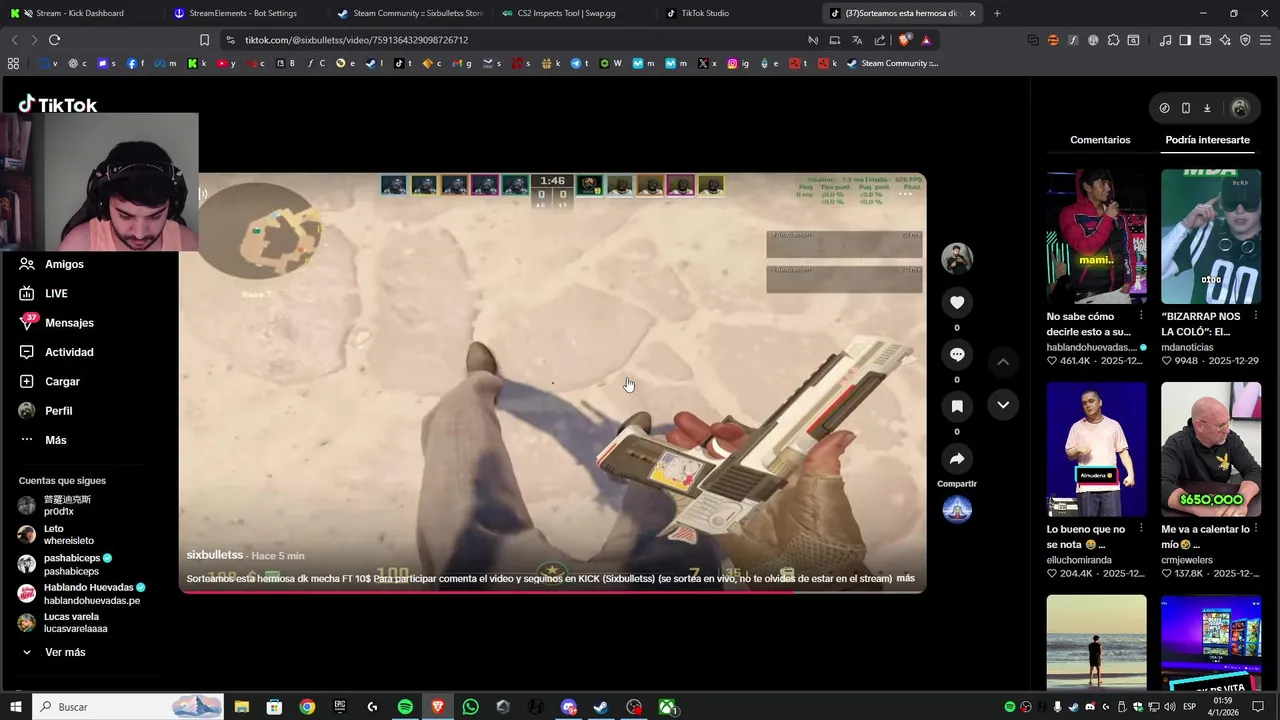Open options for 'Me va a calentar' video

[1255, 529]
